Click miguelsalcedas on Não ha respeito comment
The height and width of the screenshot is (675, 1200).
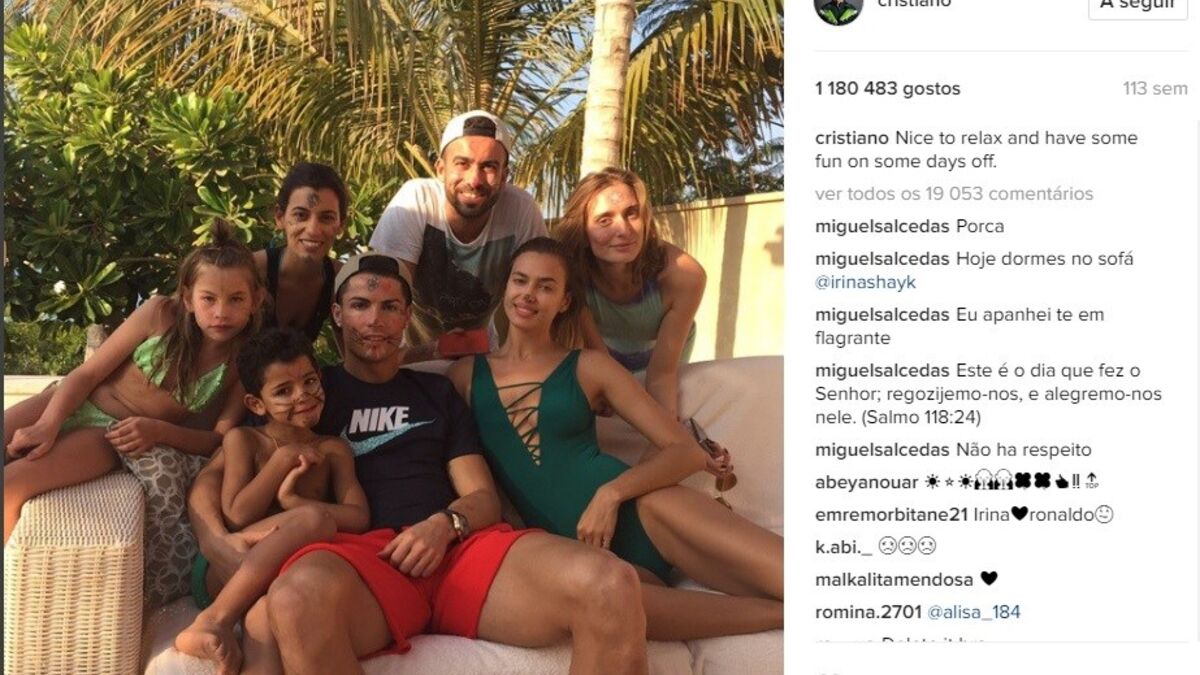[882, 450]
